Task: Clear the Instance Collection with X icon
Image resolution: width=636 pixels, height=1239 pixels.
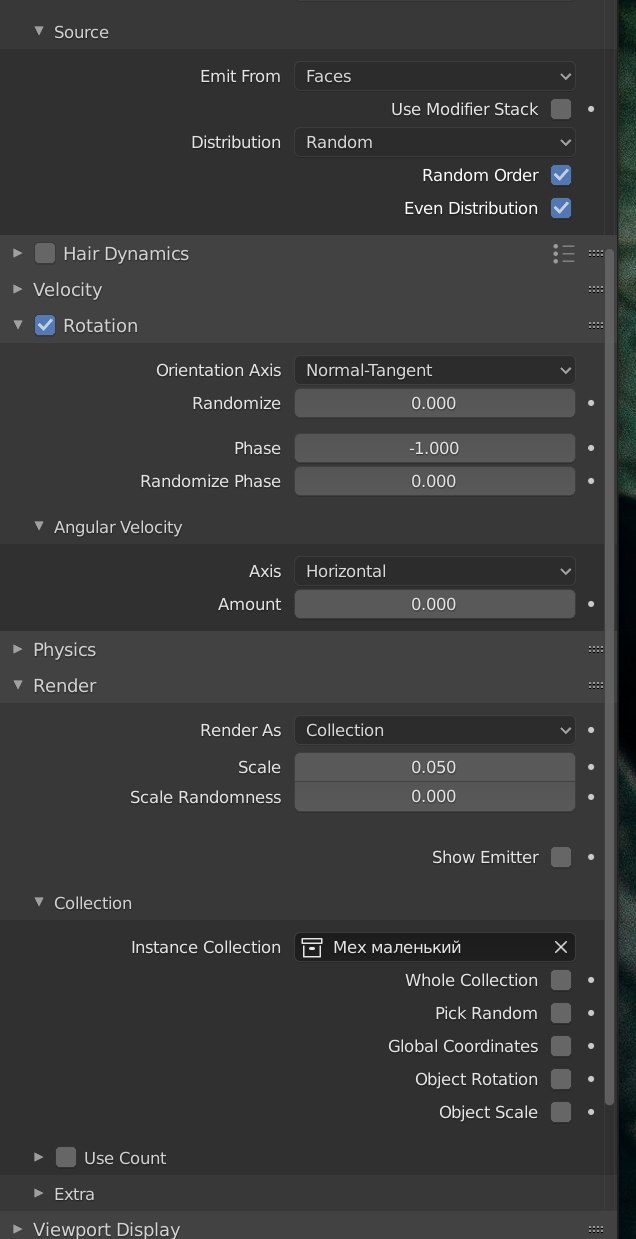Action: pos(561,947)
